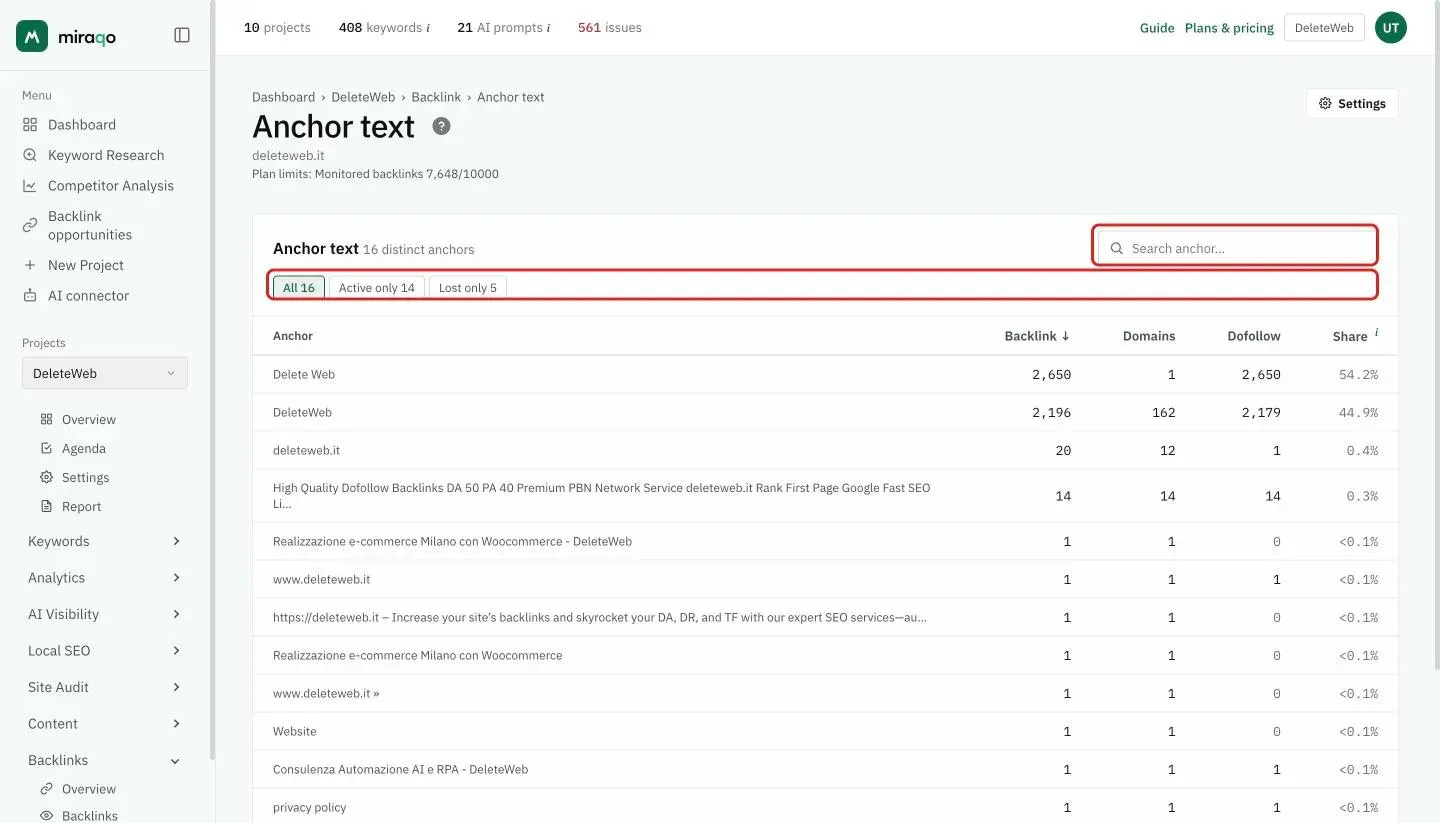Open the Guide link

[1157, 28]
